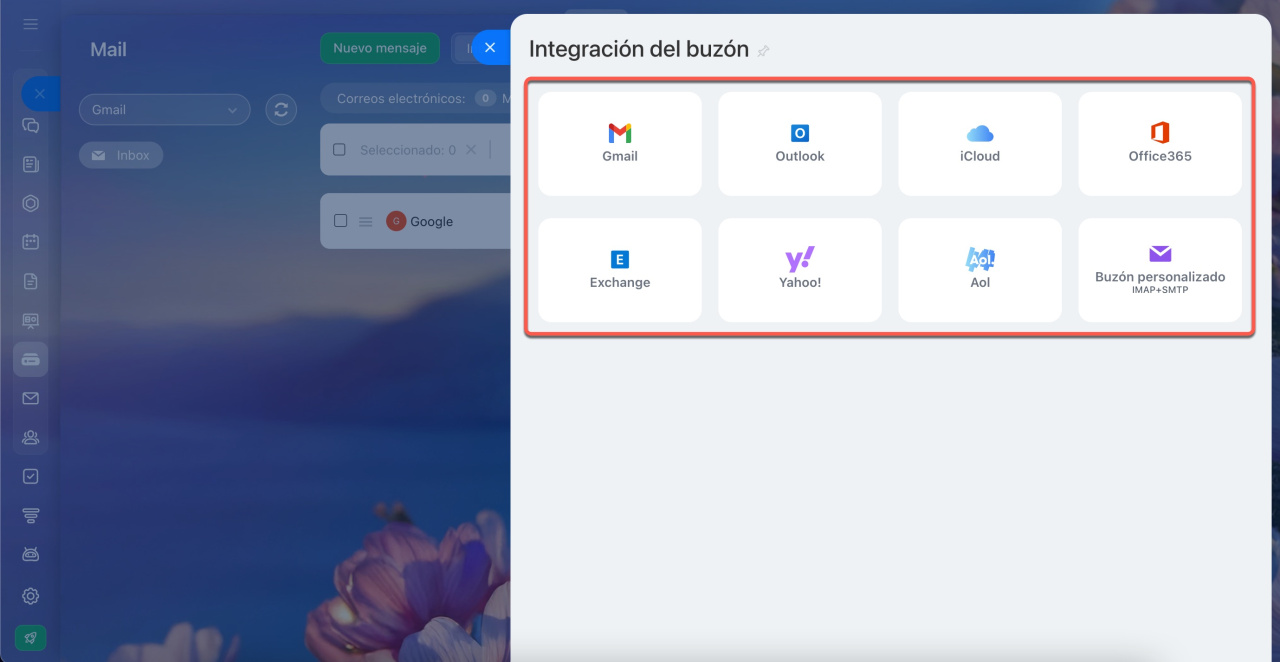This screenshot has height=662, width=1280.
Task: Open the highlighted drive sidebar icon
Action: 31,359
